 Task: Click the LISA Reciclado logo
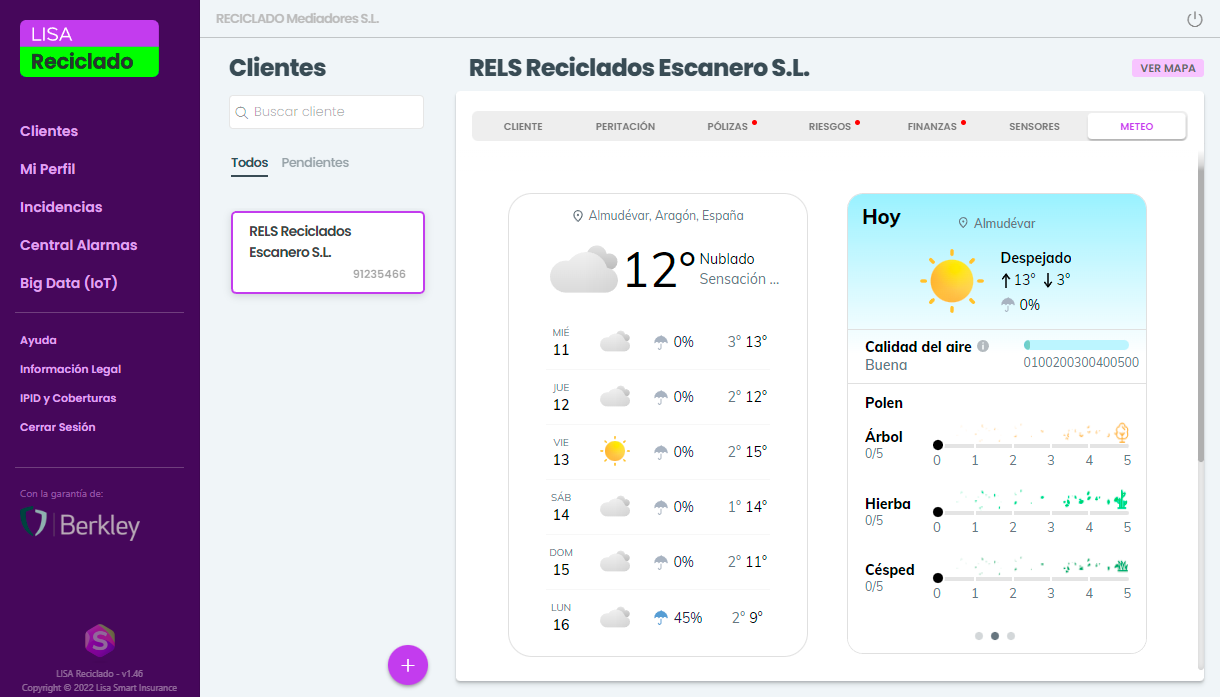(x=89, y=48)
